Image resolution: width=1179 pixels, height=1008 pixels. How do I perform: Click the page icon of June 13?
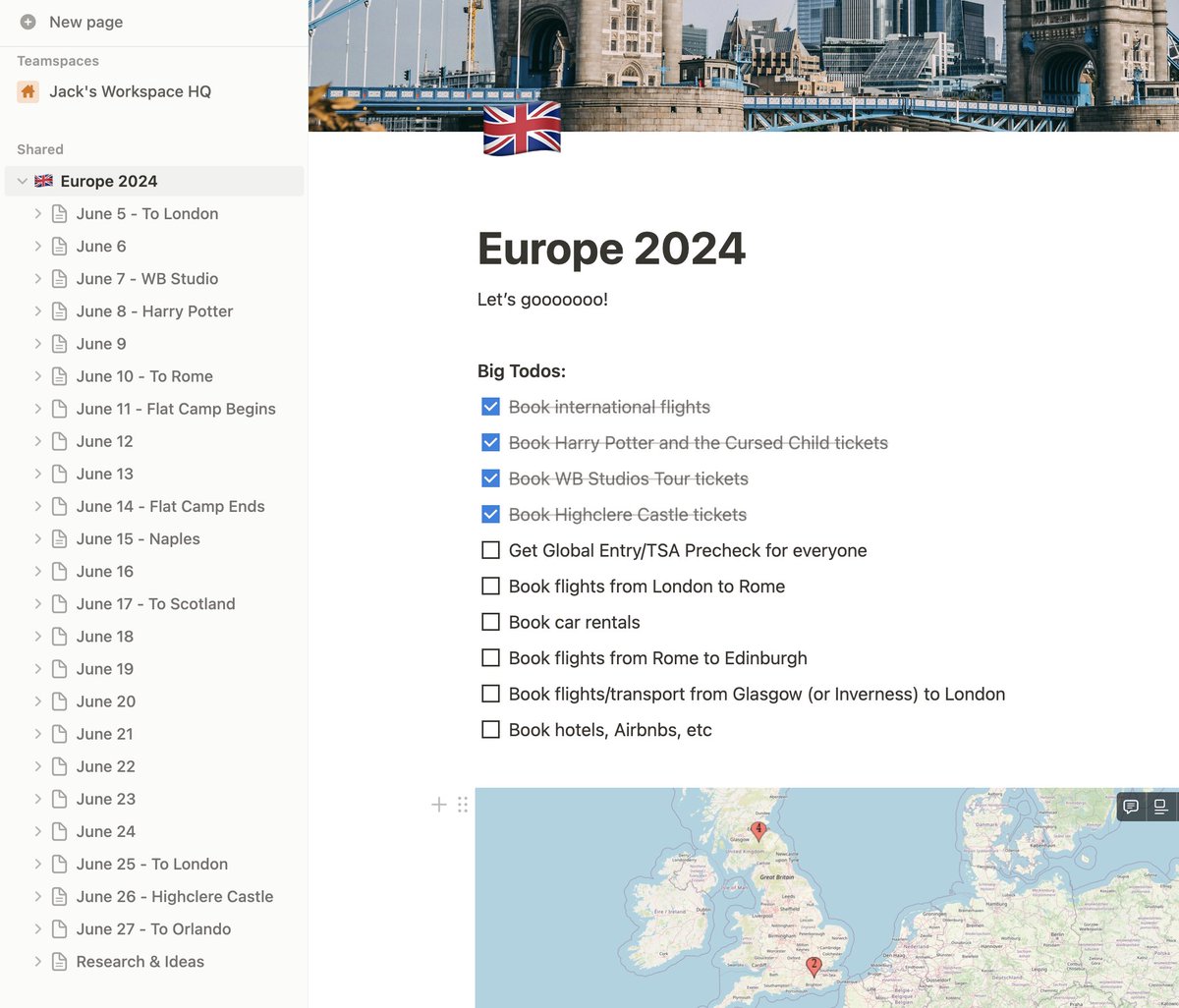click(60, 474)
